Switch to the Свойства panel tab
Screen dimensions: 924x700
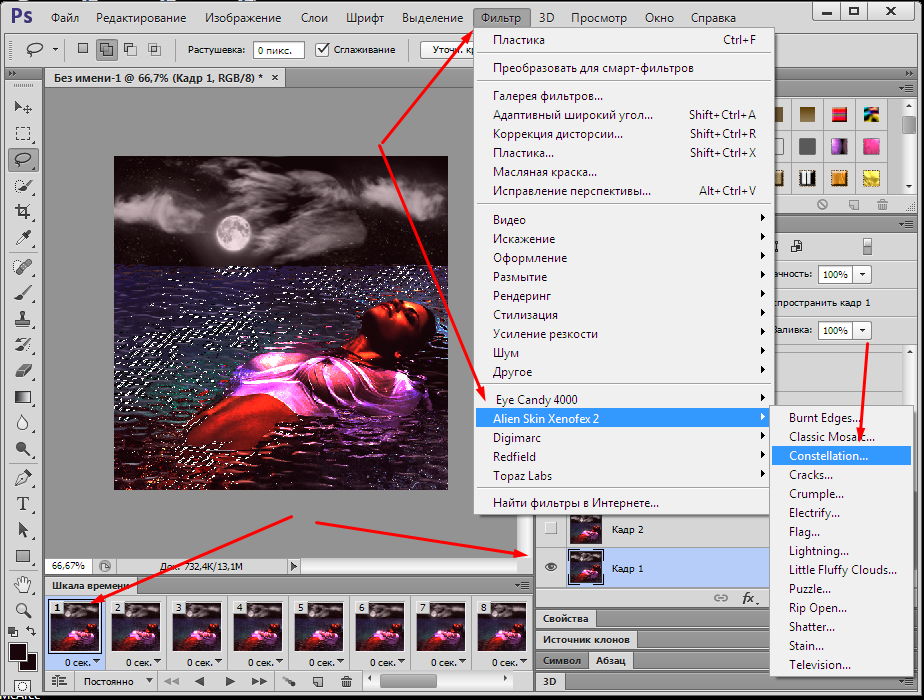566,619
